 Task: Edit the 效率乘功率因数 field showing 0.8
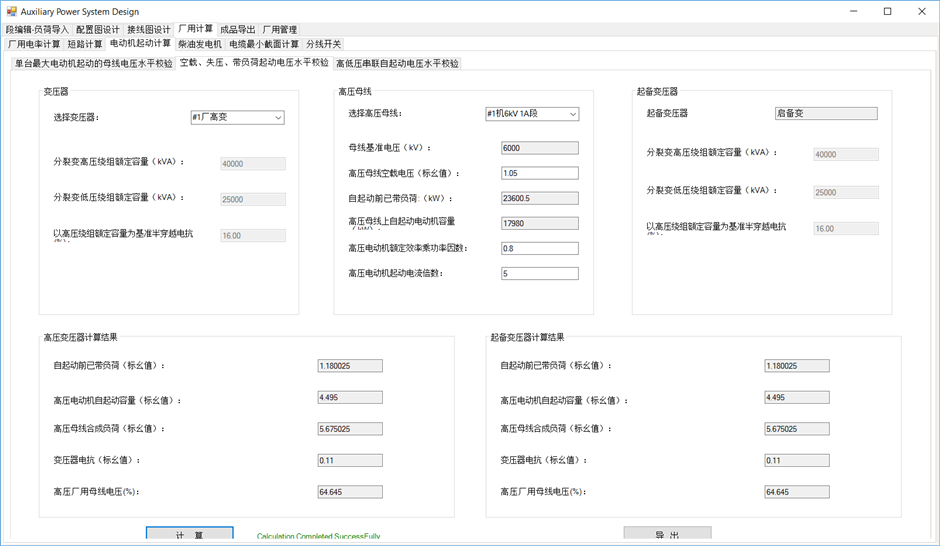coord(540,248)
